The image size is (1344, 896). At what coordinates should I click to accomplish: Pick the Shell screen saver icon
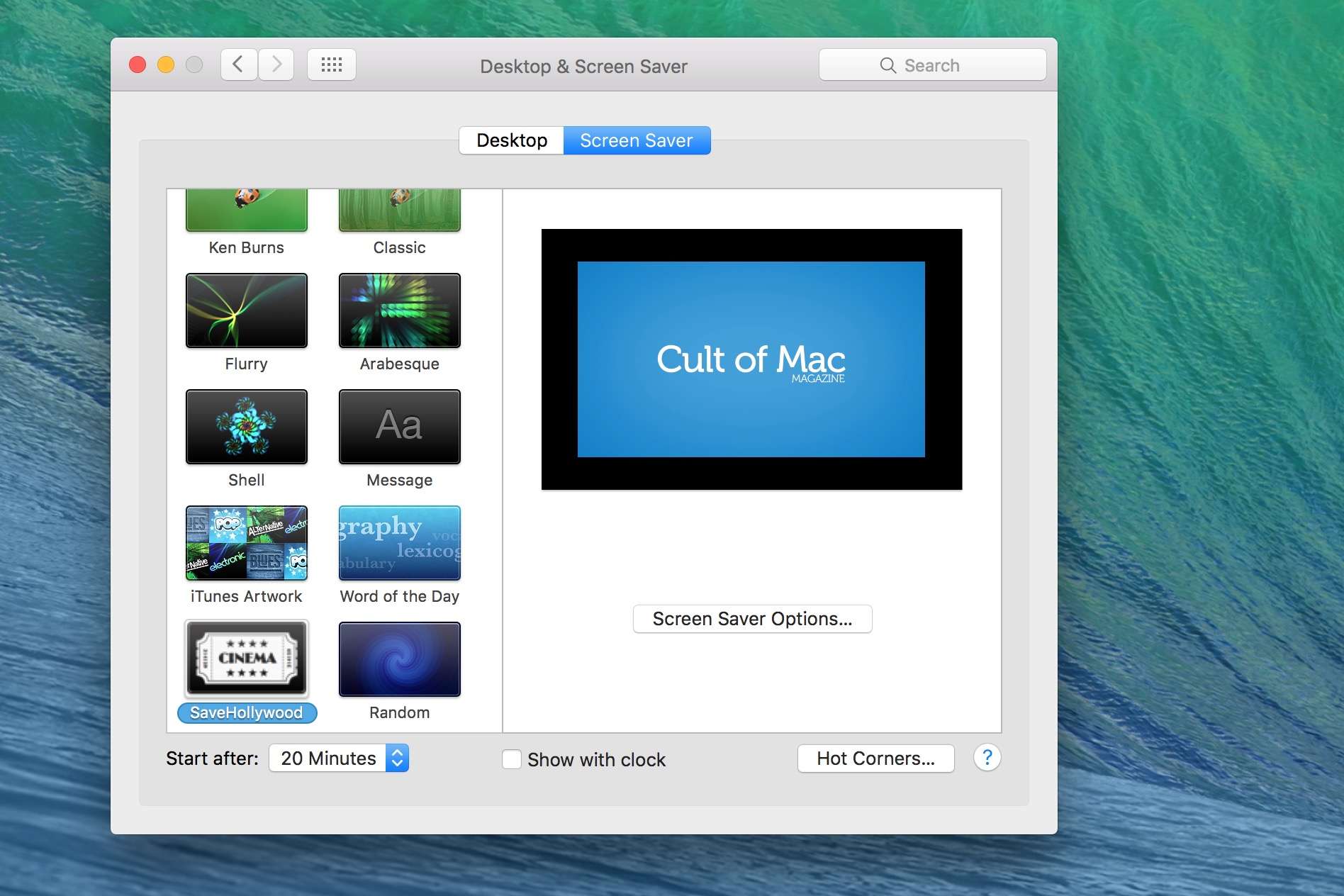point(246,427)
